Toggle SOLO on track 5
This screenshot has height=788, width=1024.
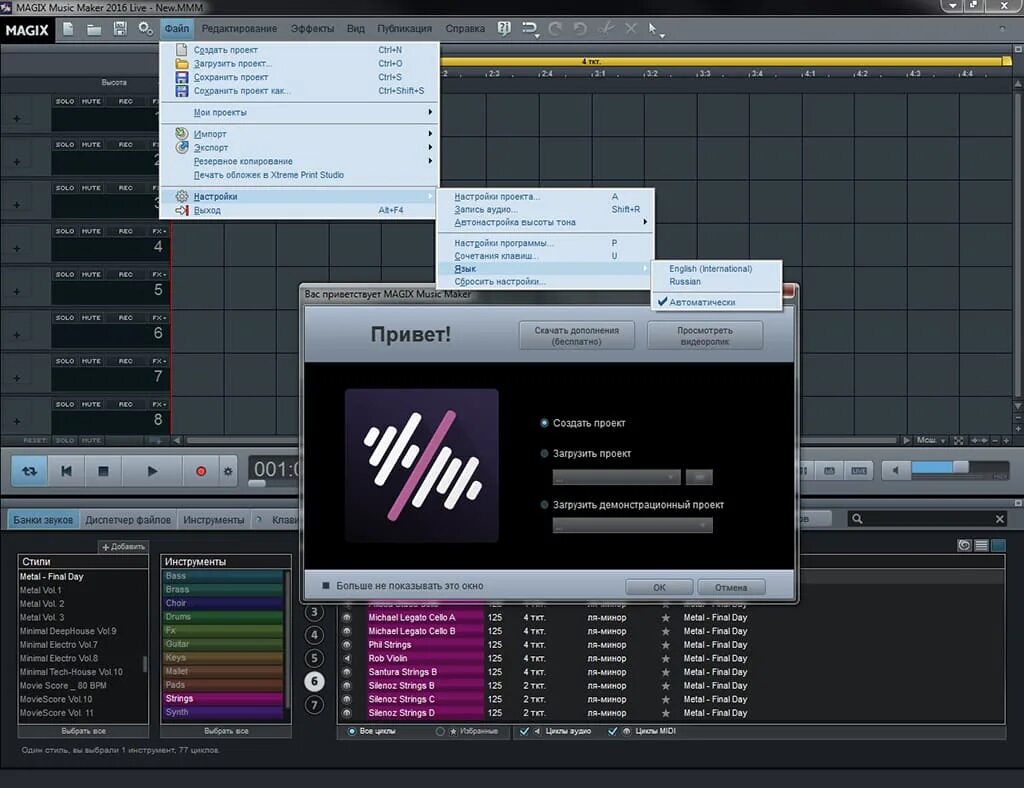pyautogui.click(x=65, y=275)
